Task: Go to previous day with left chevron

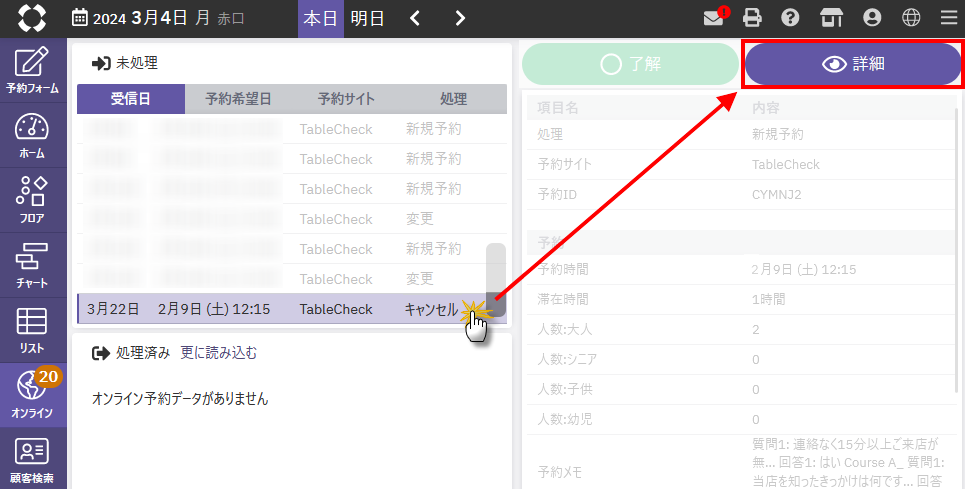Action: [x=415, y=18]
